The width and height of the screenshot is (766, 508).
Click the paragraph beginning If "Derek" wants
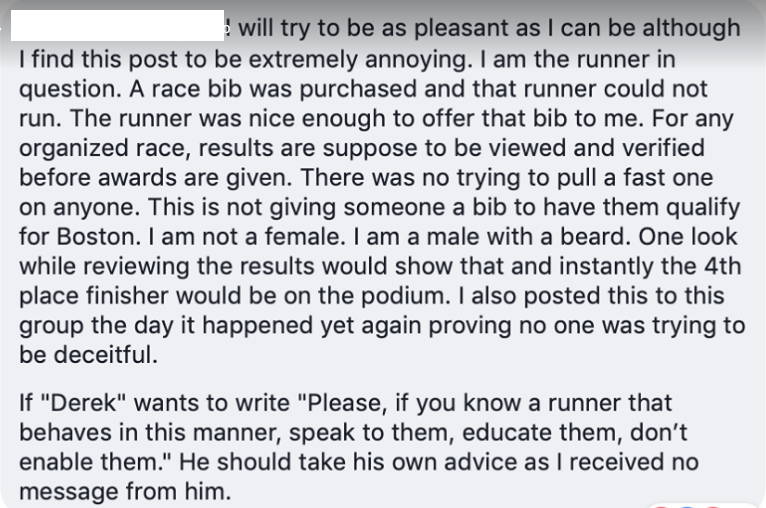pyautogui.click(x=359, y=447)
